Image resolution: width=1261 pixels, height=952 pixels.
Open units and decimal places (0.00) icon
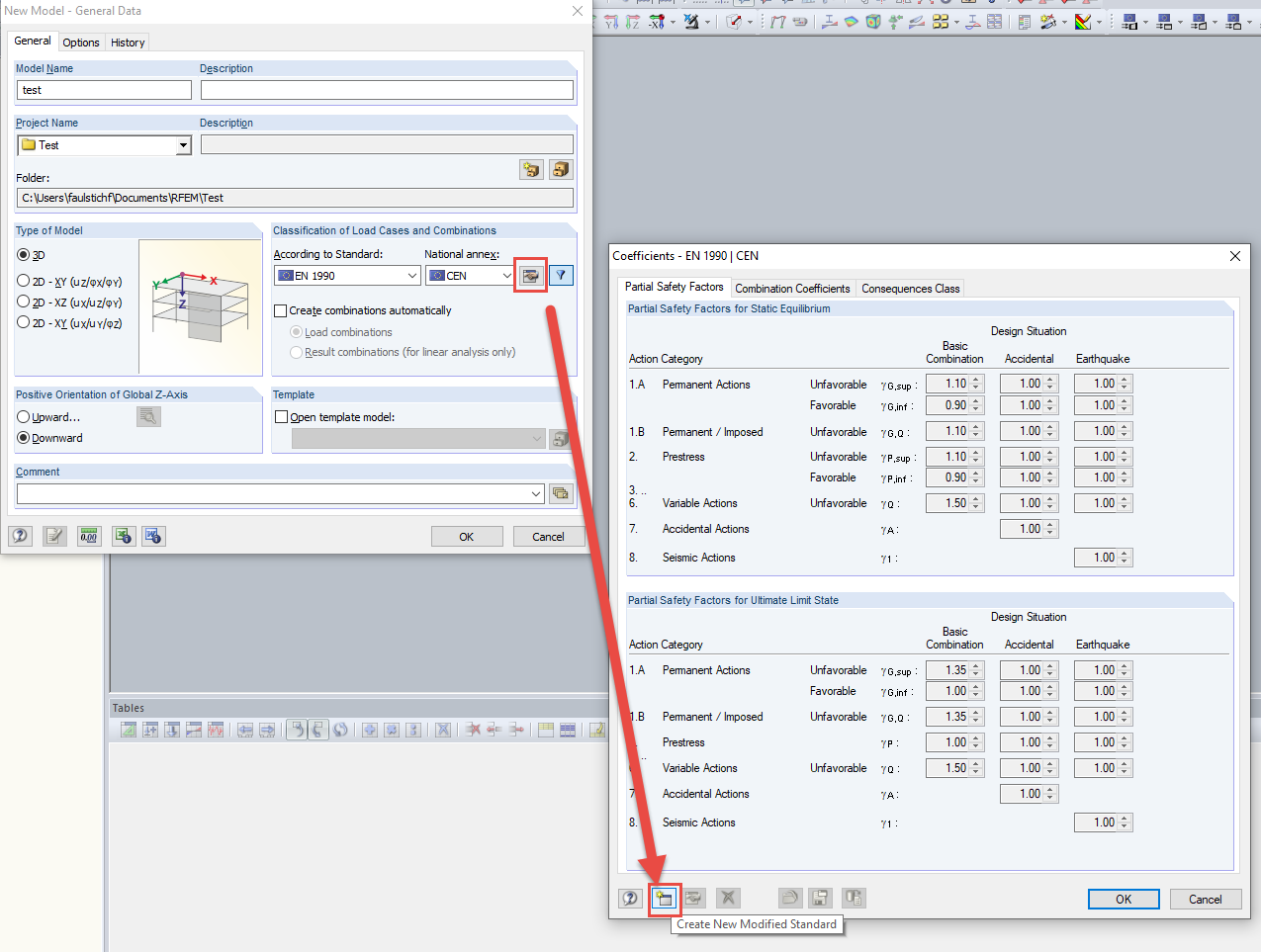(89, 536)
